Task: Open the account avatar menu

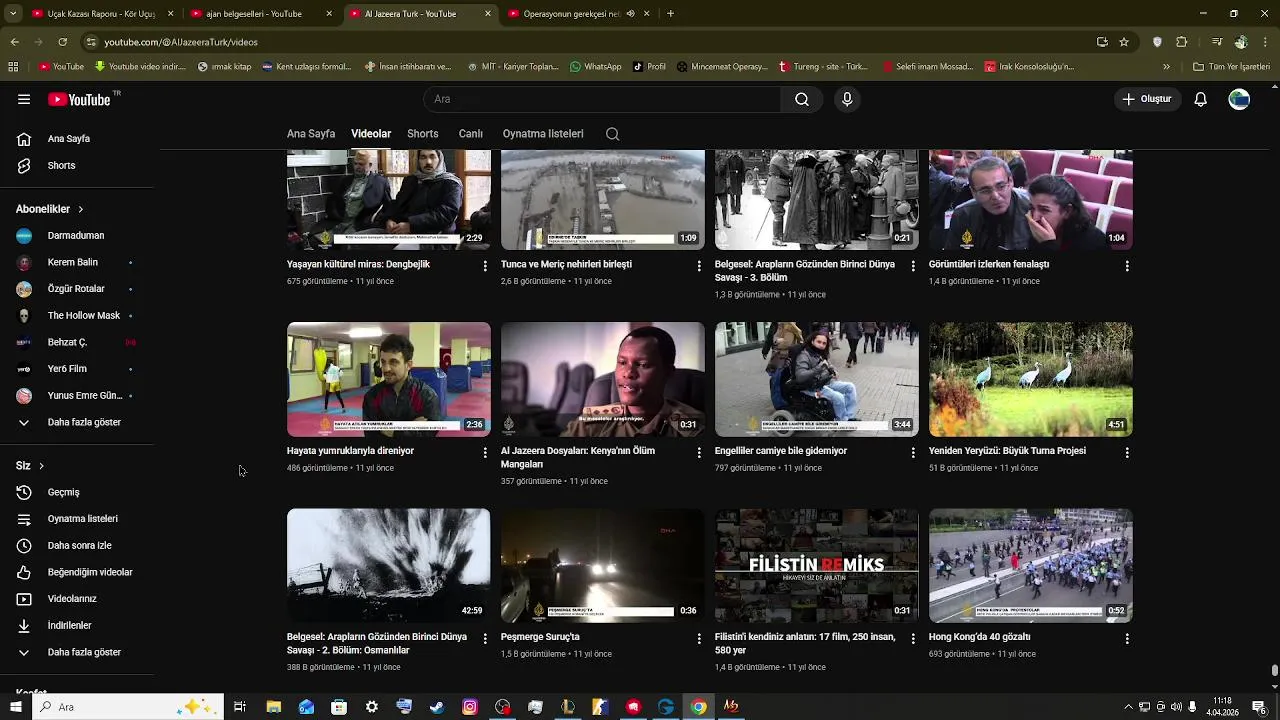Action: tap(1239, 99)
